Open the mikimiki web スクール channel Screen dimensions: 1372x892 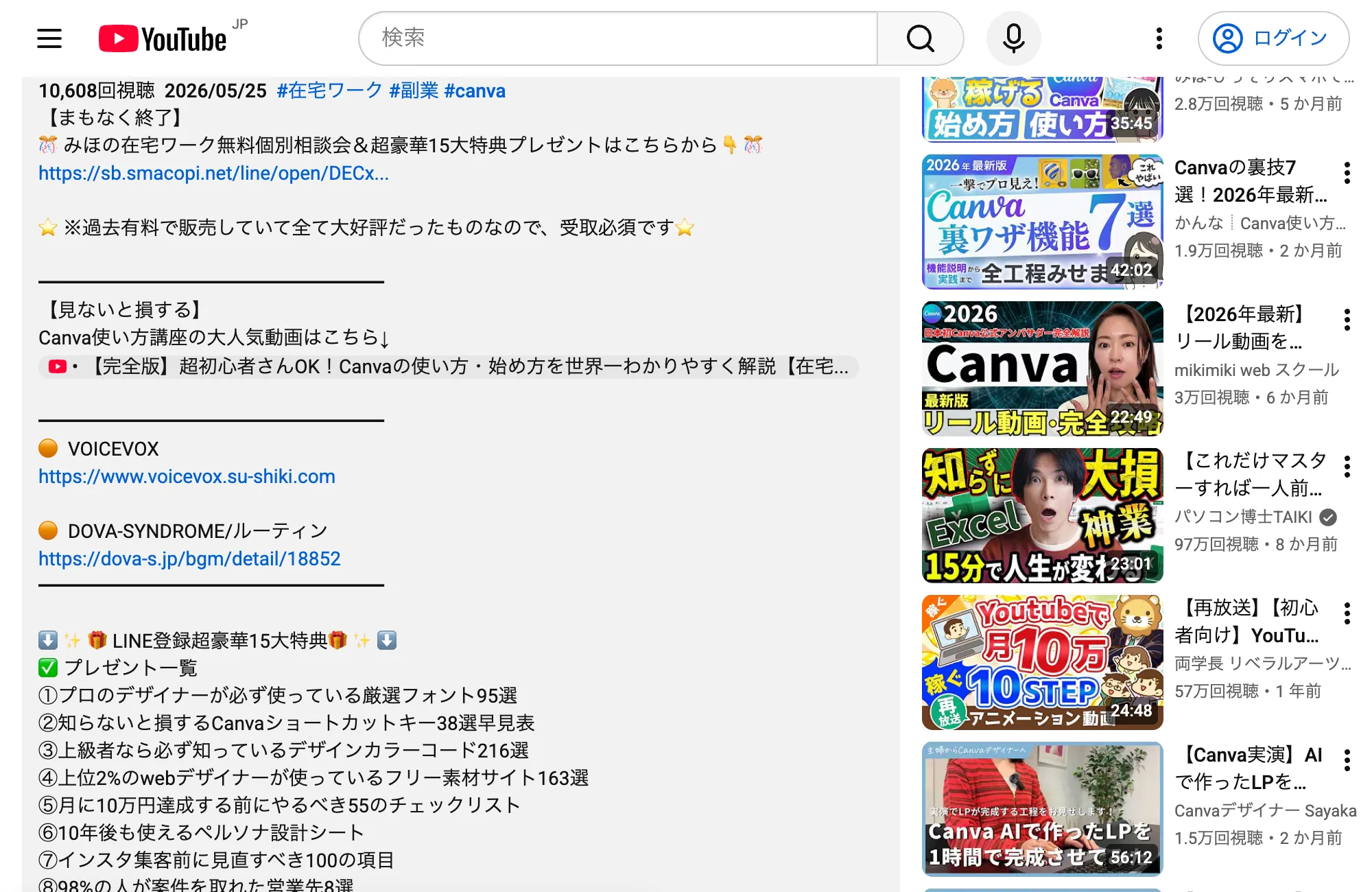pos(1257,370)
